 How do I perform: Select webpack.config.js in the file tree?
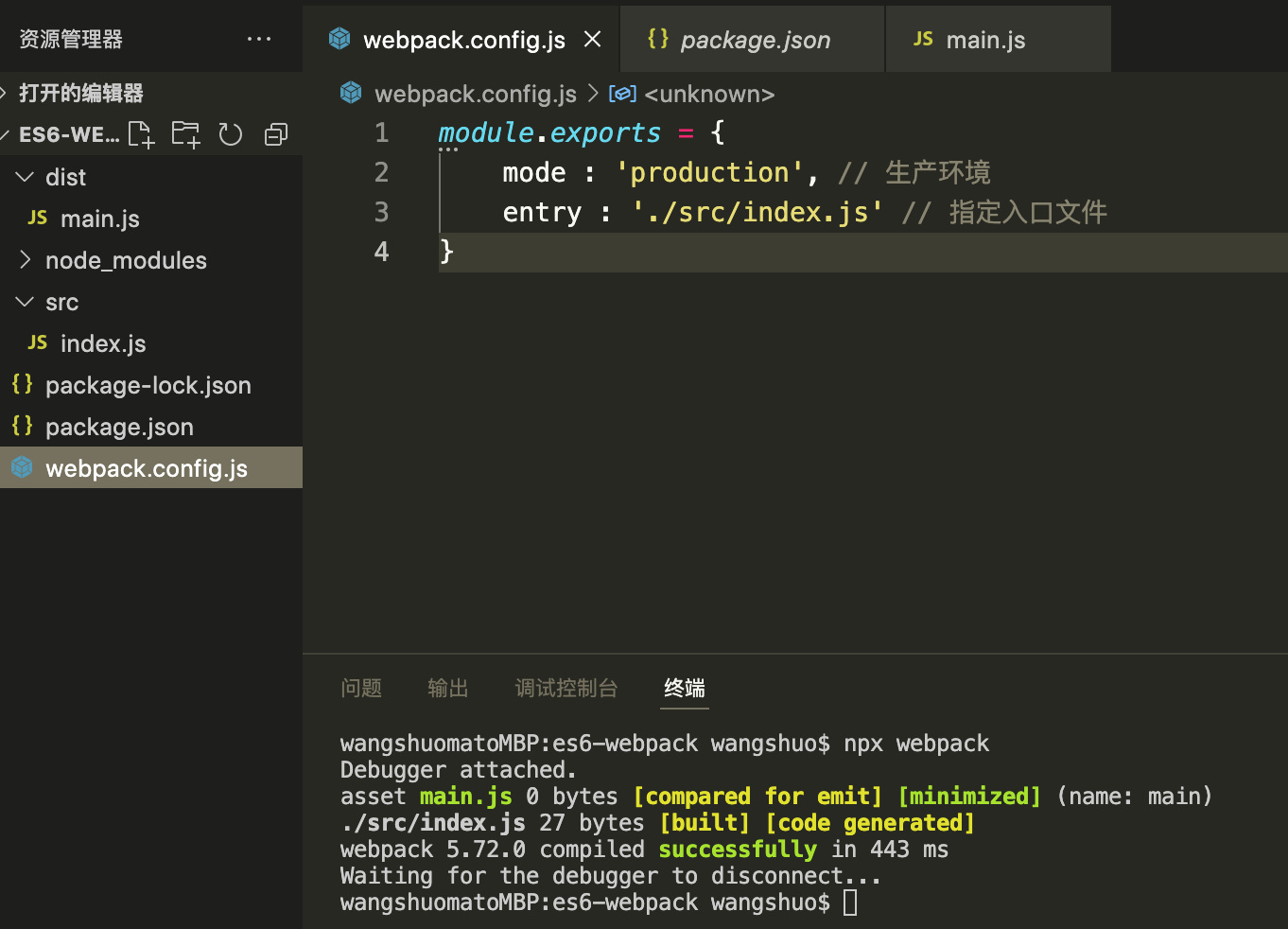[151, 467]
